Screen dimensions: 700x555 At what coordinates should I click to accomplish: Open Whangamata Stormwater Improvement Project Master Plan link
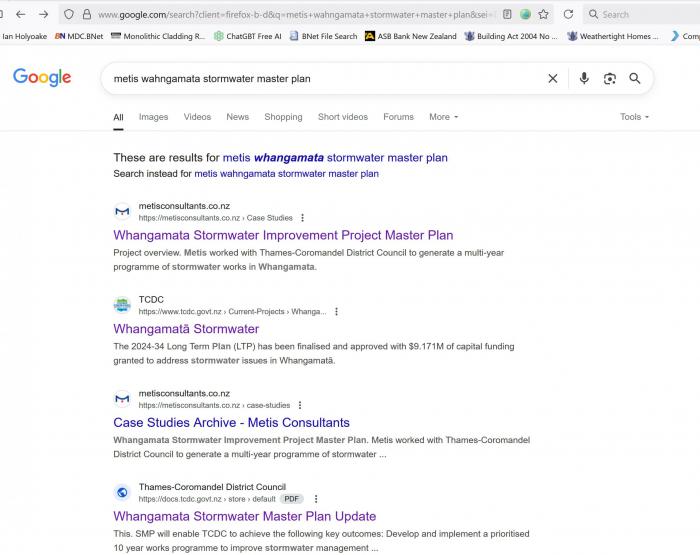pyautogui.click(x=283, y=235)
